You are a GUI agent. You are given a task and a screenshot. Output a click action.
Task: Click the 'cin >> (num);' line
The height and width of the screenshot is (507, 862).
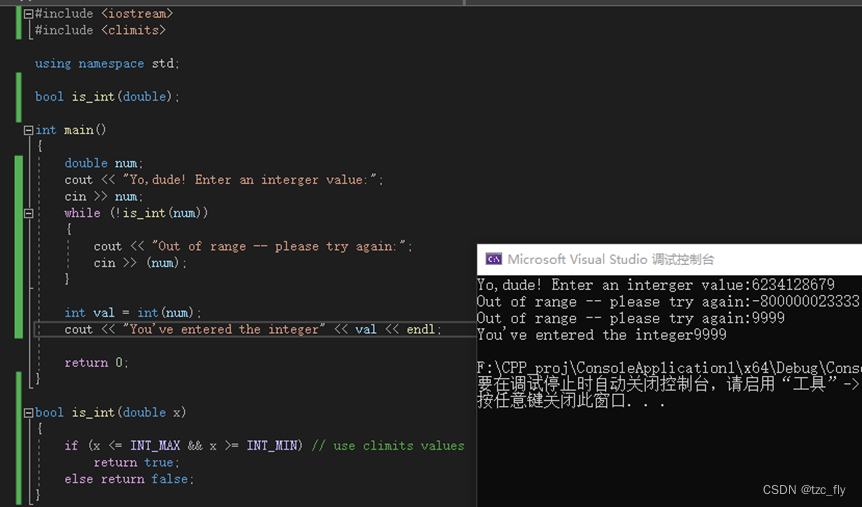(x=140, y=263)
